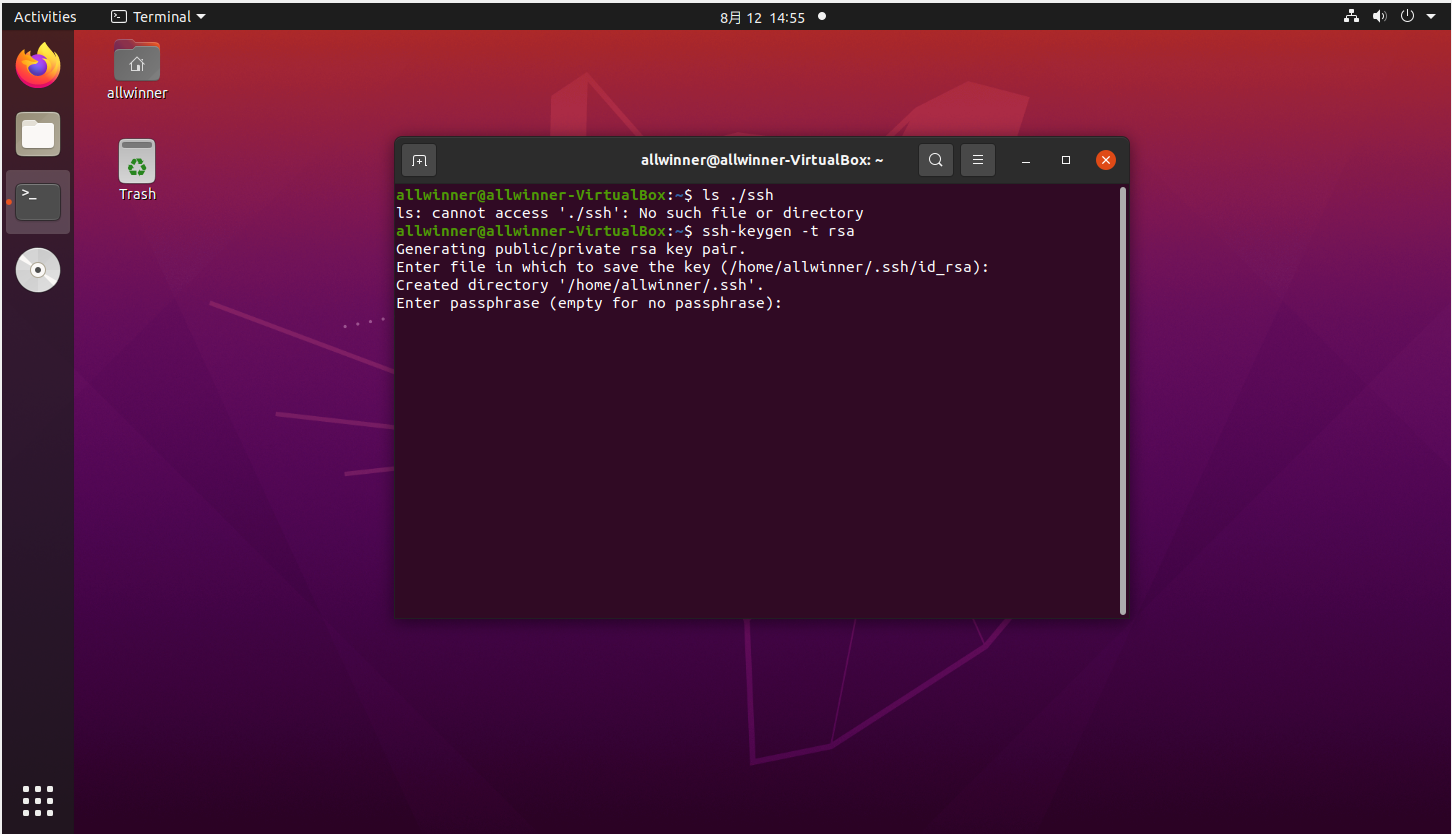
Task: Open Files manager from the dock
Action: (38, 134)
